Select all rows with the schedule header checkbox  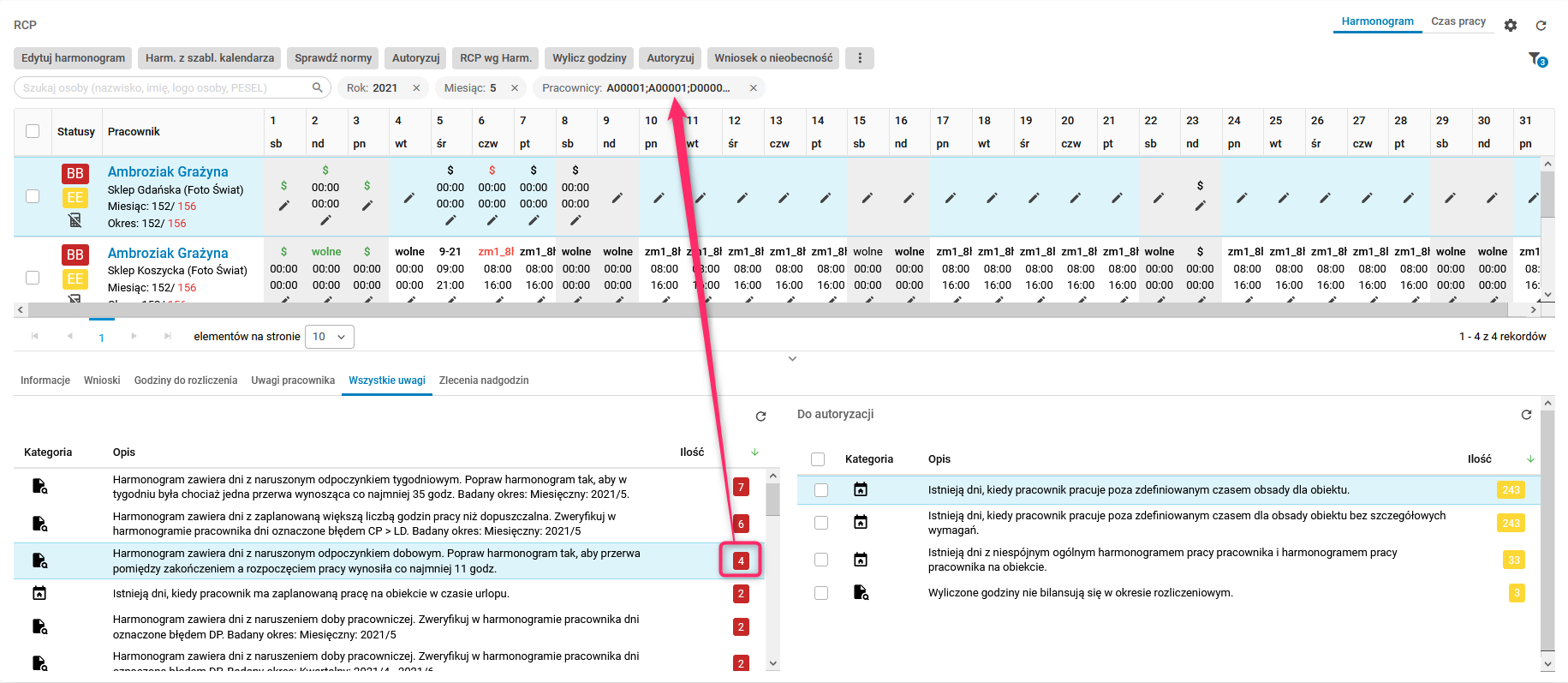pyautogui.click(x=33, y=131)
